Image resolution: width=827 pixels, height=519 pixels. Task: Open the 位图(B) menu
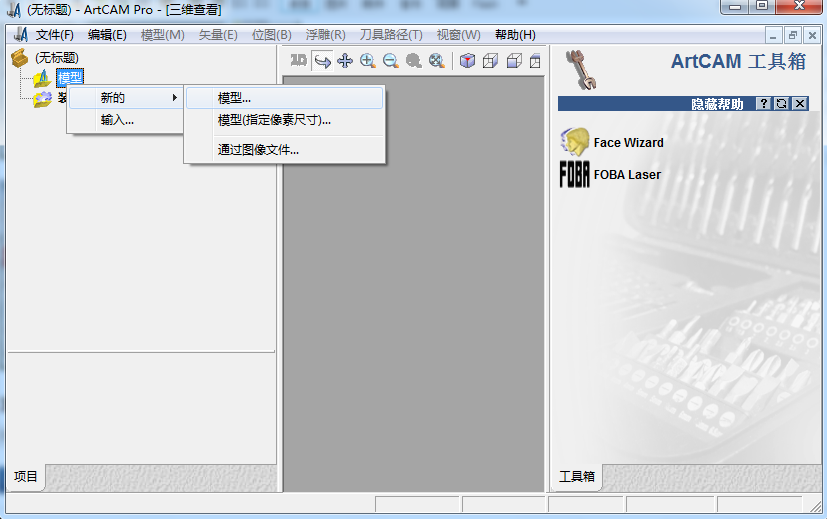click(x=272, y=35)
